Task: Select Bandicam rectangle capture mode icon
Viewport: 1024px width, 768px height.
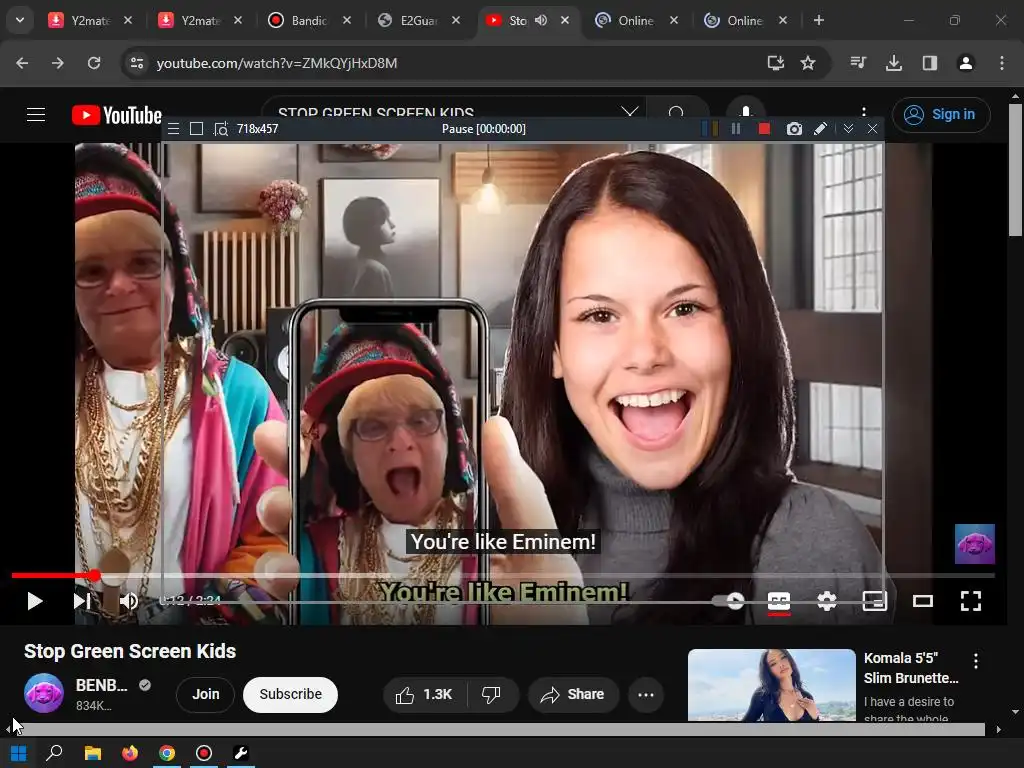Action: (196, 129)
